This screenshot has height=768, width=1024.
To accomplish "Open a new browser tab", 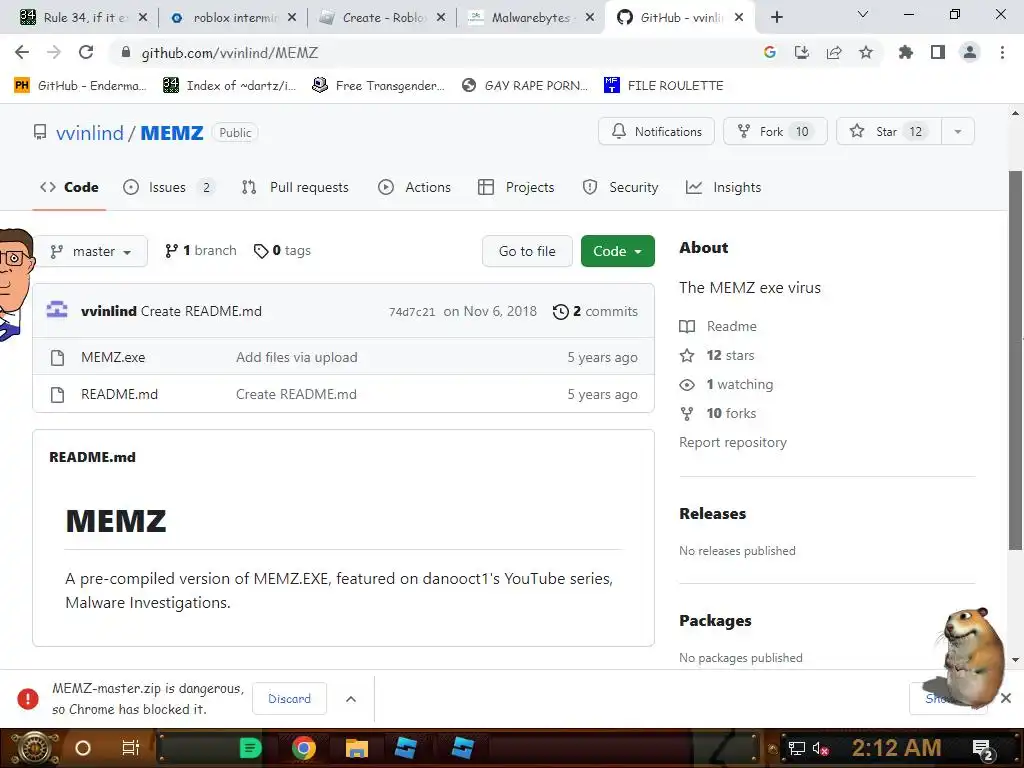I will [776, 18].
